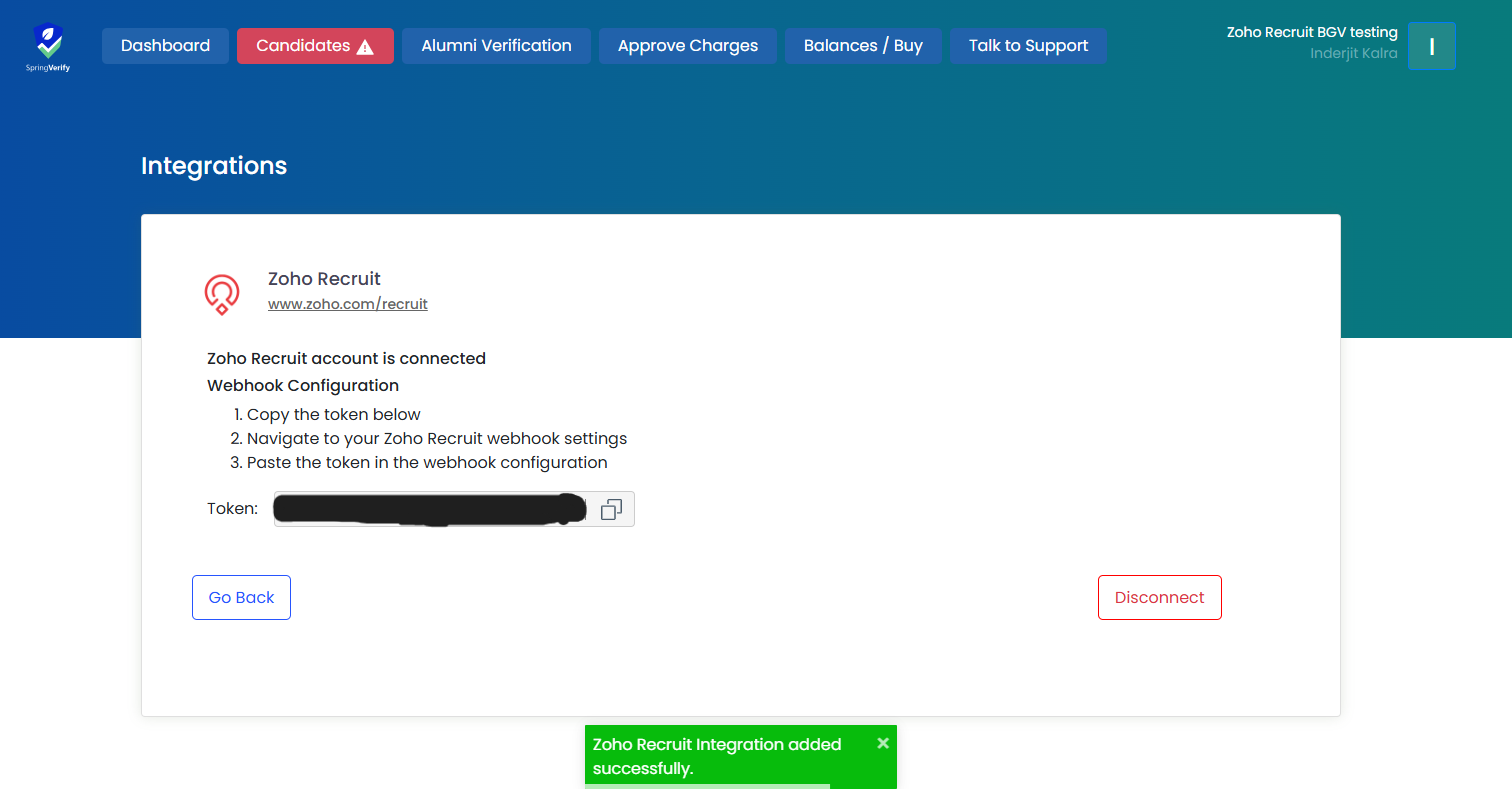Click 'Zoho Recruit account is connected' text

point(346,358)
